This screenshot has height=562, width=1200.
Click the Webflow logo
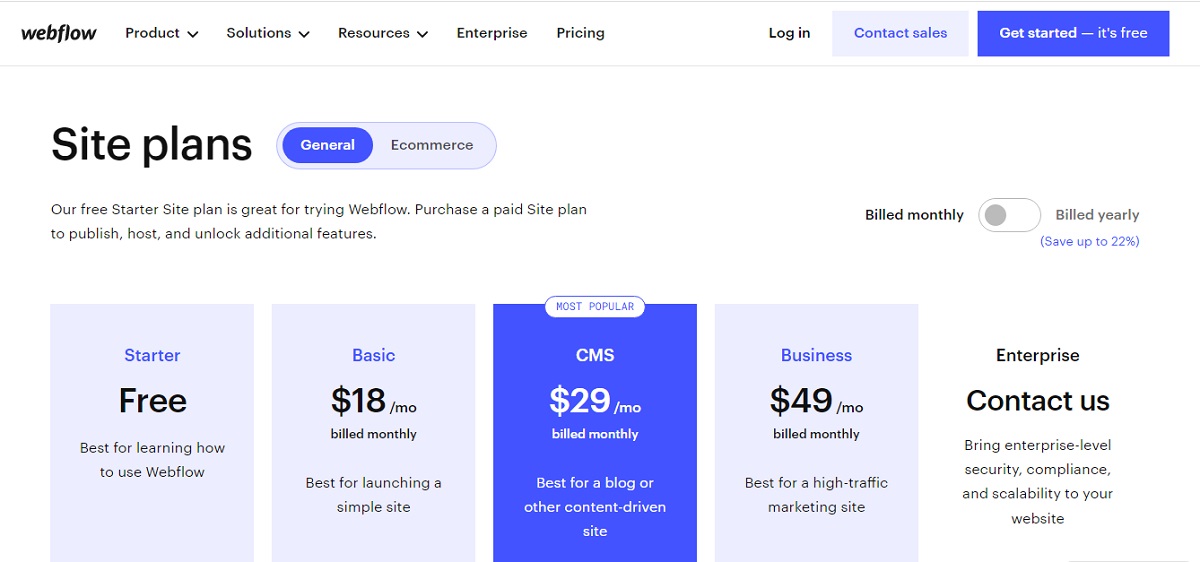(59, 33)
